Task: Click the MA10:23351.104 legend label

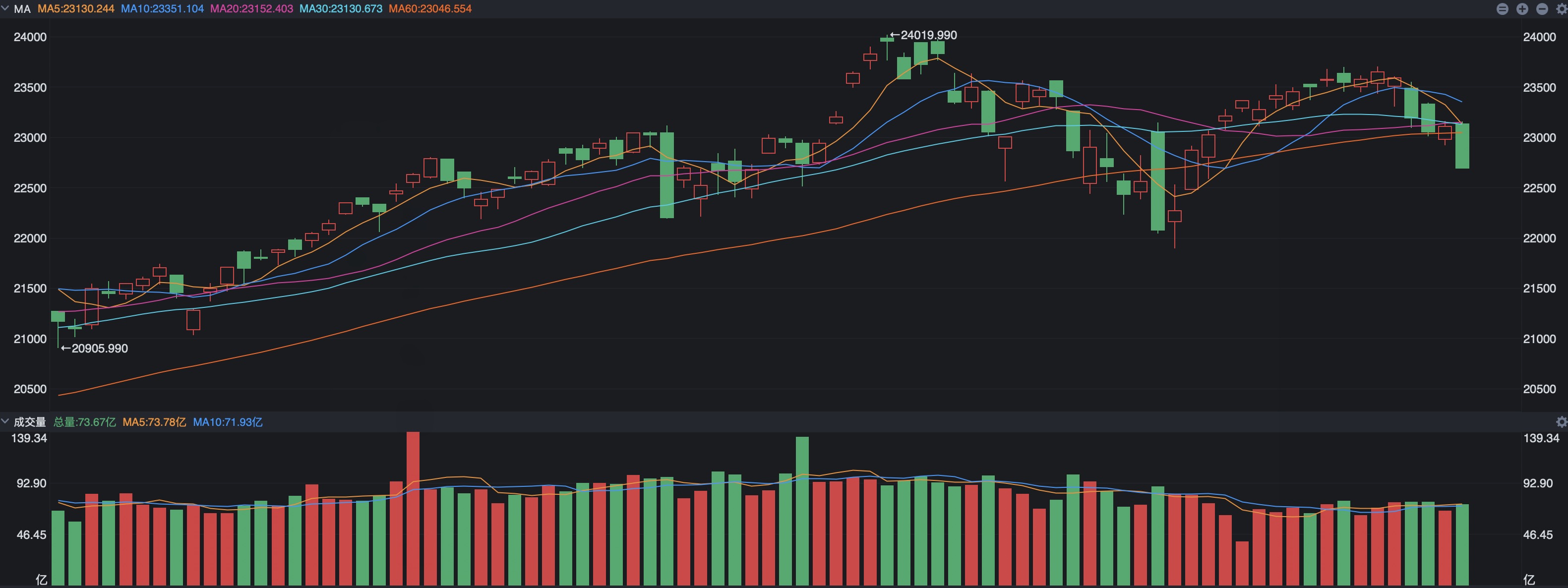Action: pyautogui.click(x=162, y=8)
